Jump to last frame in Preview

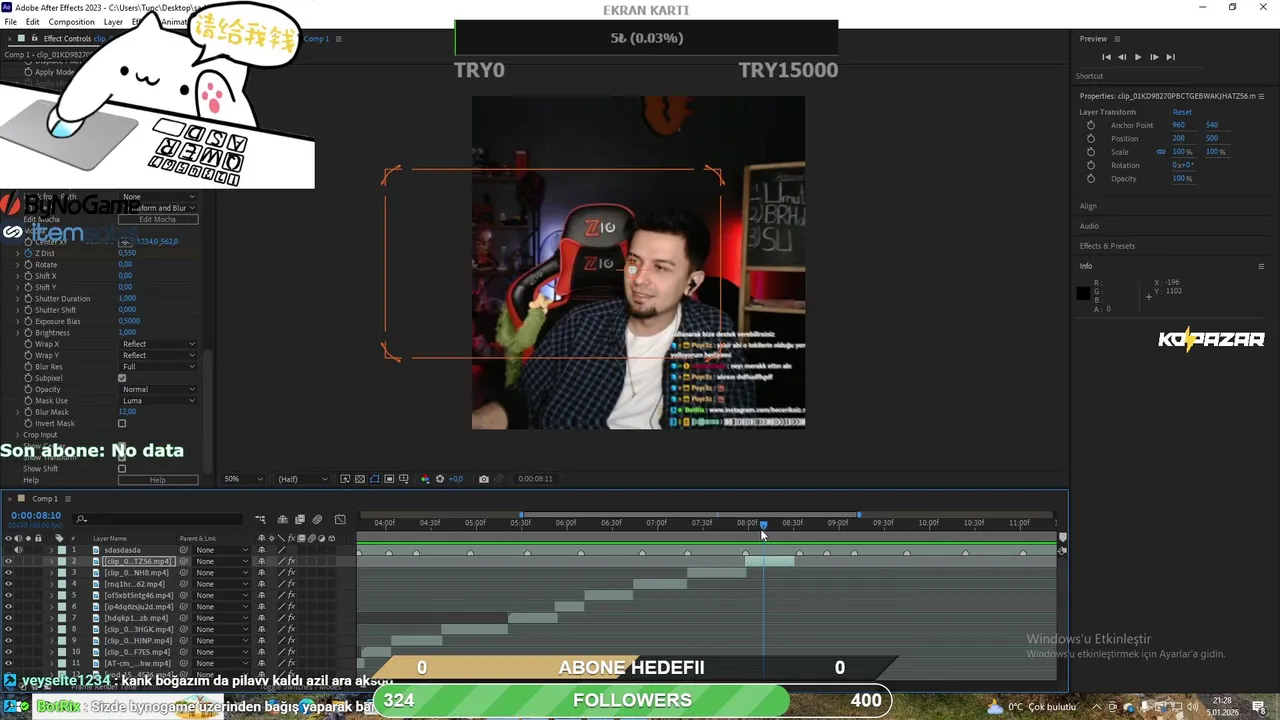point(1170,57)
